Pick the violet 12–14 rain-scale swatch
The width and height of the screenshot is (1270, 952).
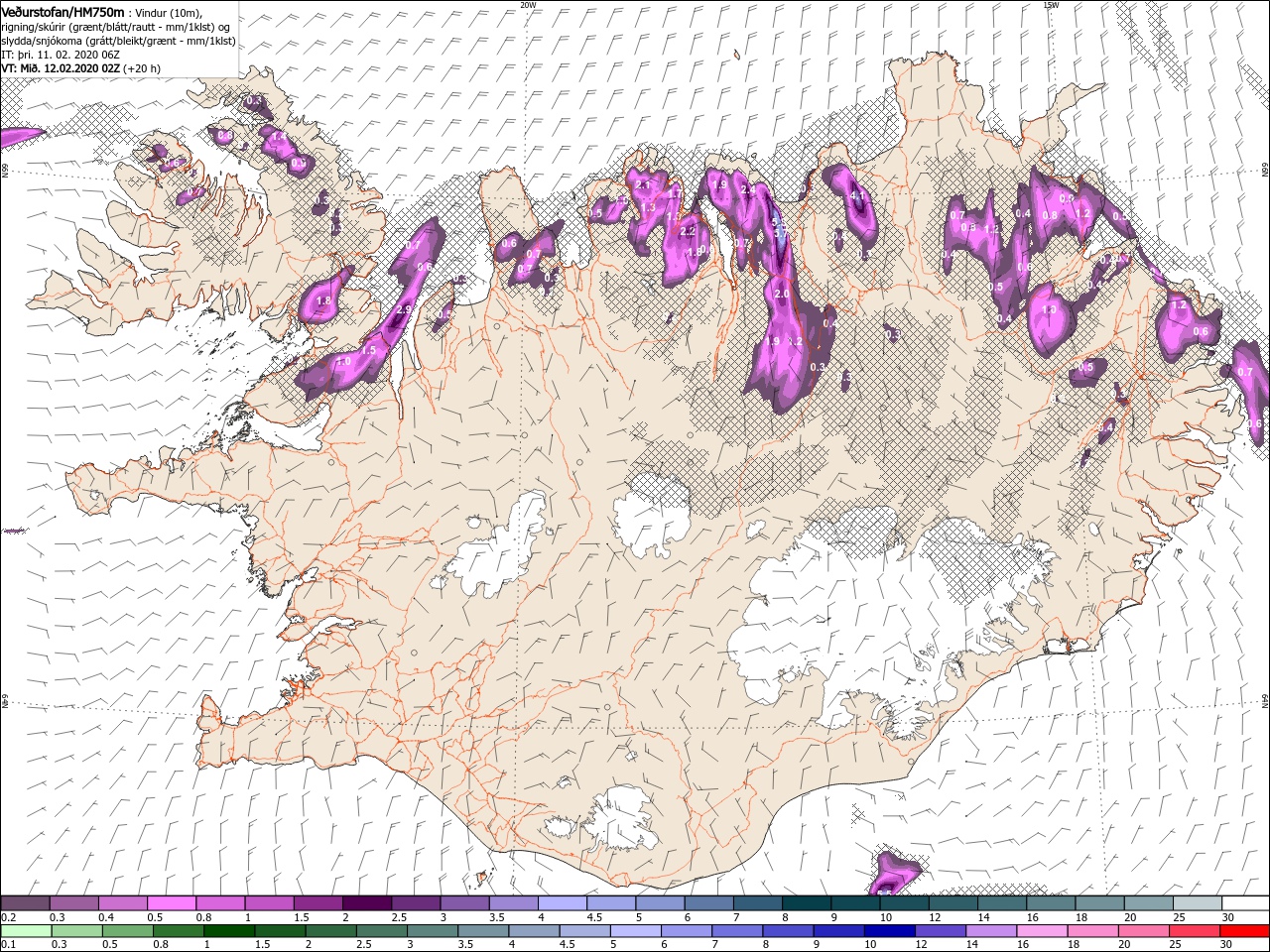[x=940, y=931]
